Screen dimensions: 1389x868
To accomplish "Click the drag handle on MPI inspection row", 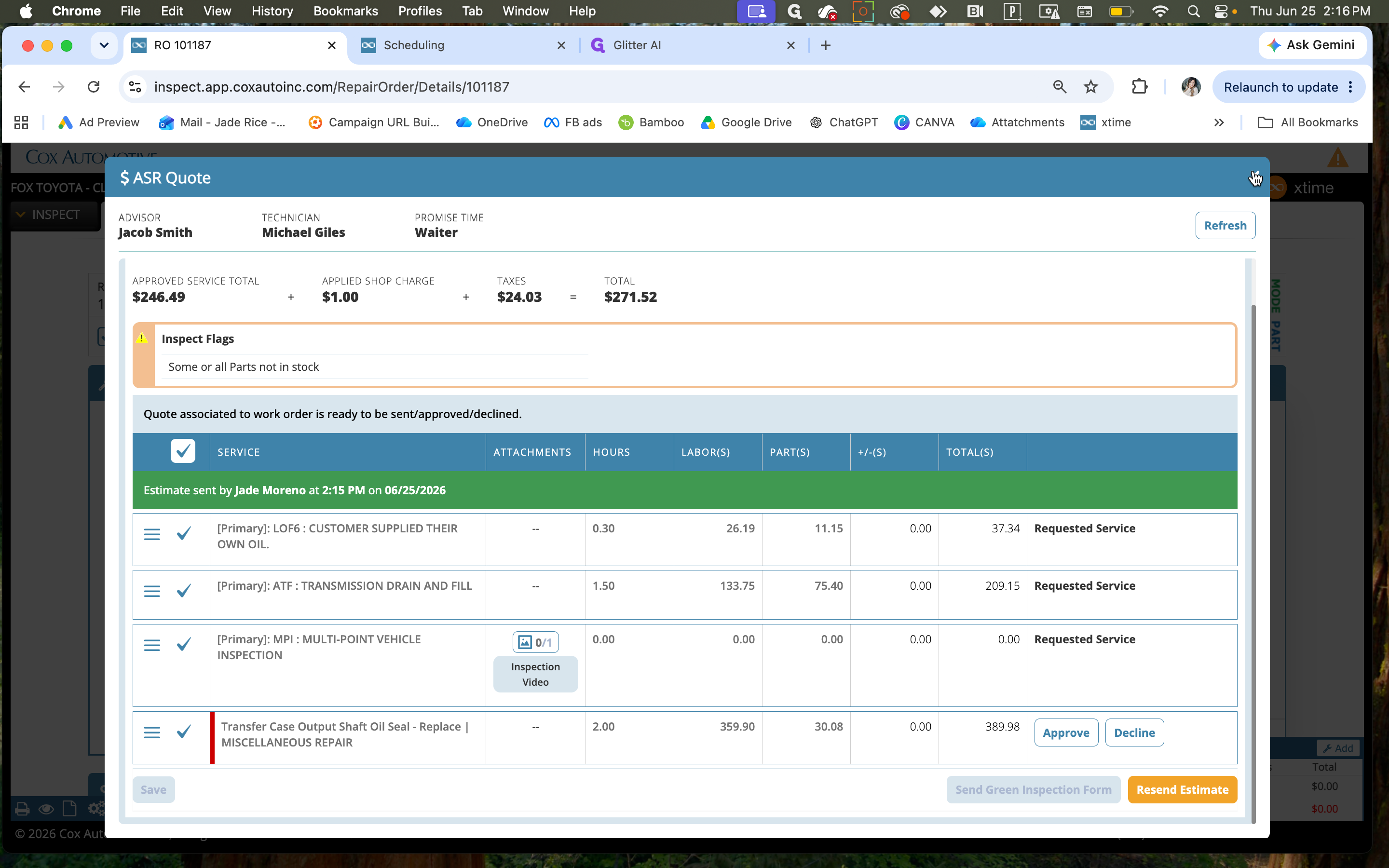I will pos(151,645).
